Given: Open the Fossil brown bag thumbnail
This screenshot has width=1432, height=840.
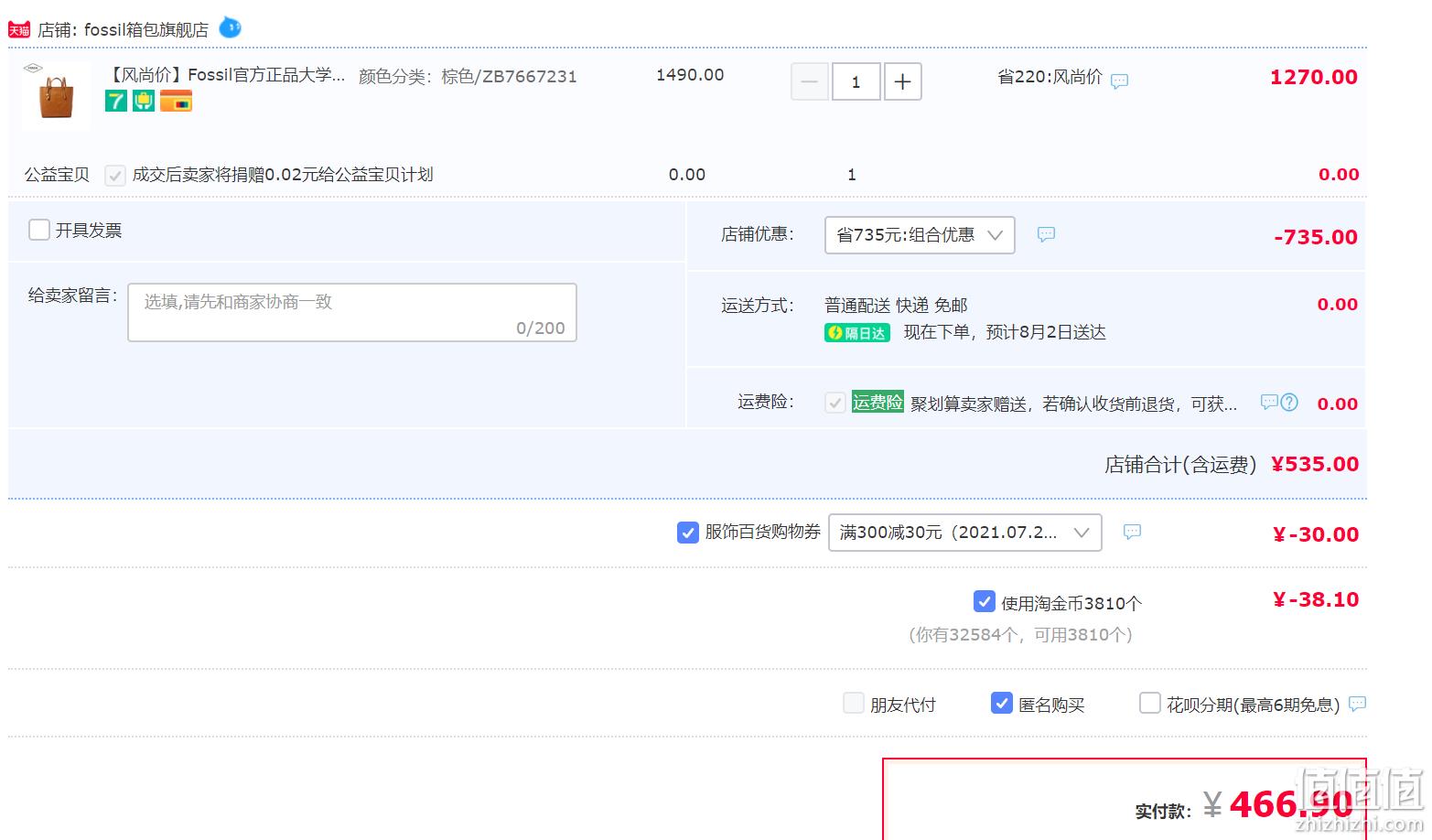Looking at the screenshot, I should tap(57, 95).
